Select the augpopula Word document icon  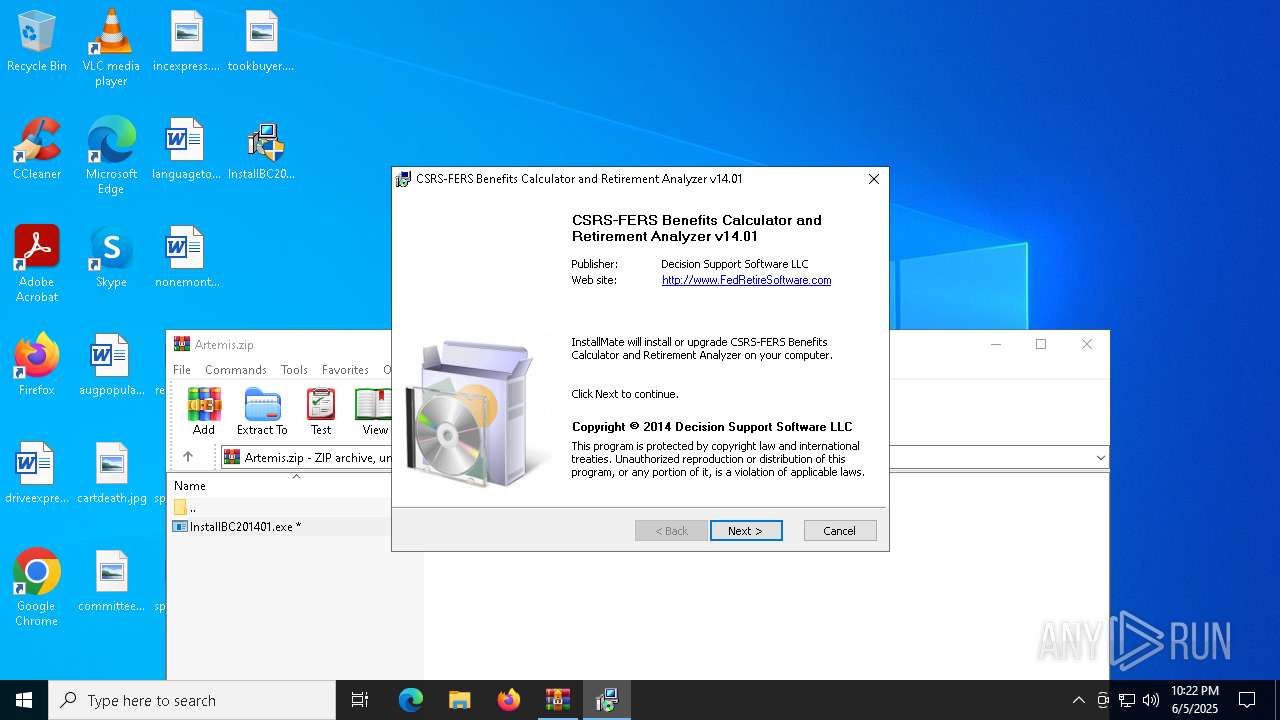click(111, 366)
